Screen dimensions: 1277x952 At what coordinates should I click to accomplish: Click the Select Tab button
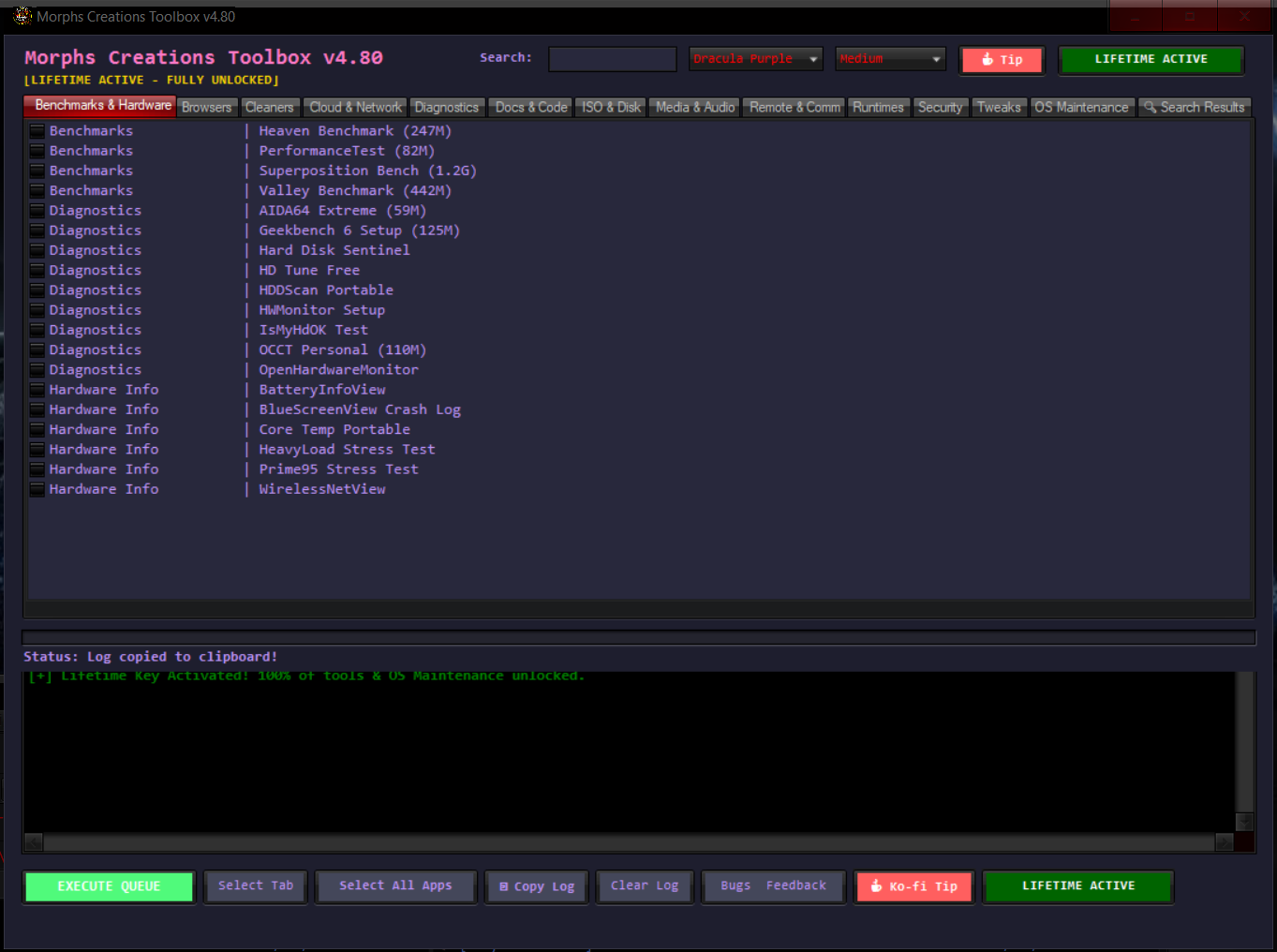[x=256, y=885]
